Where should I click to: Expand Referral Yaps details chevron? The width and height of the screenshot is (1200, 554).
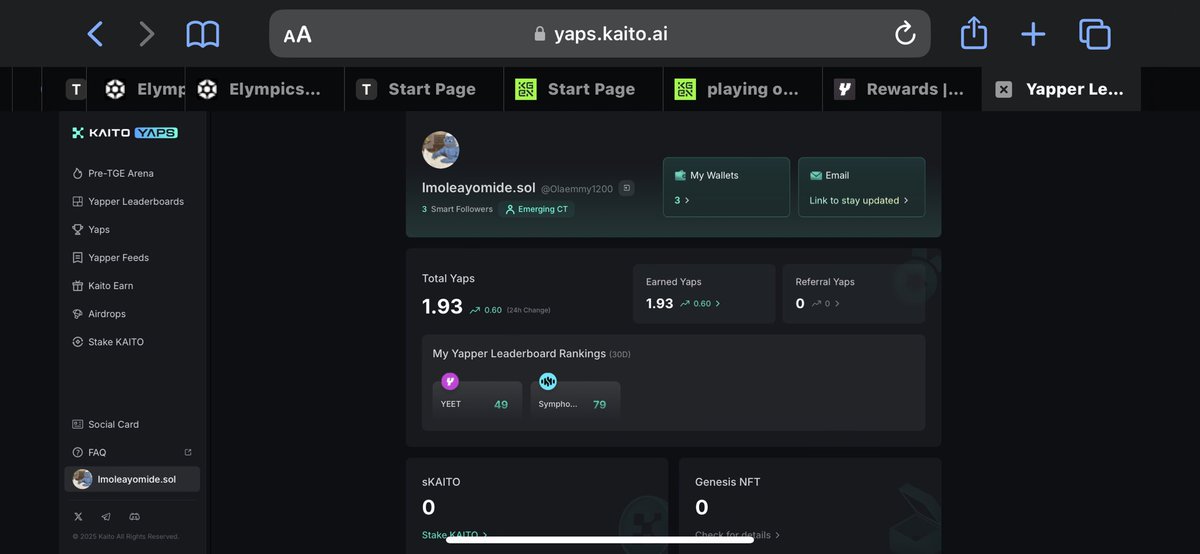[837, 304]
